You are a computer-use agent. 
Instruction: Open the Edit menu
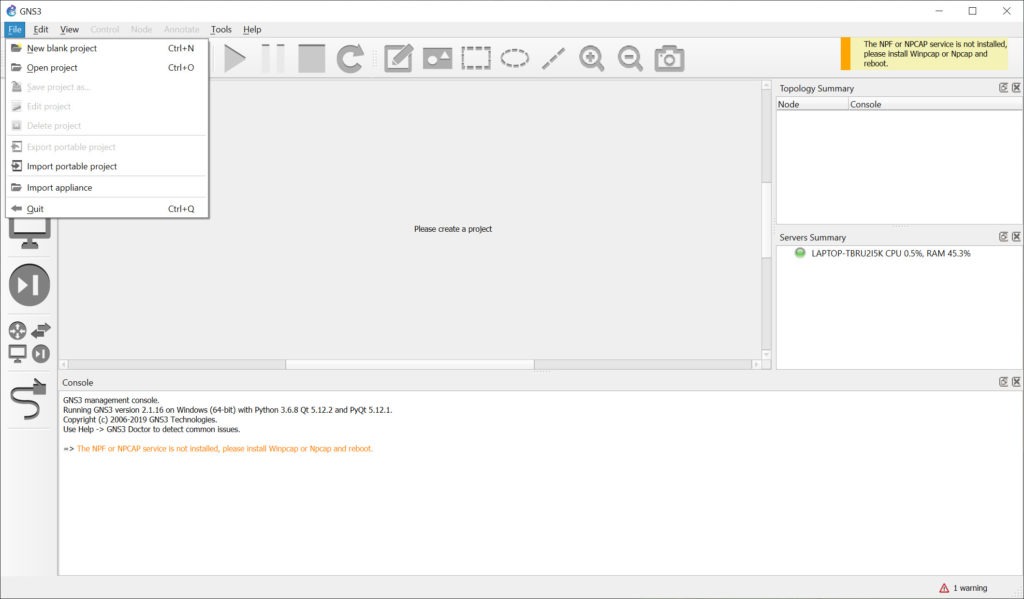pyautogui.click(x=40, y=29)
